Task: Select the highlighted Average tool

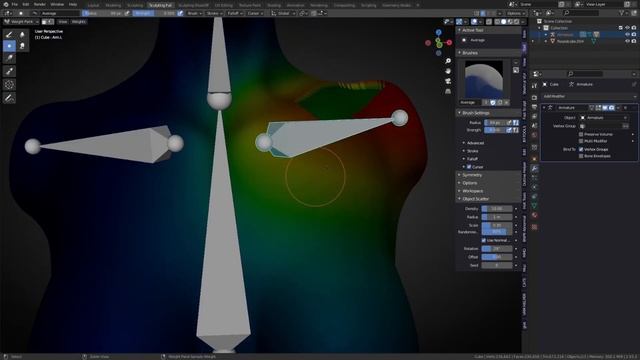Action: point(9,46)
